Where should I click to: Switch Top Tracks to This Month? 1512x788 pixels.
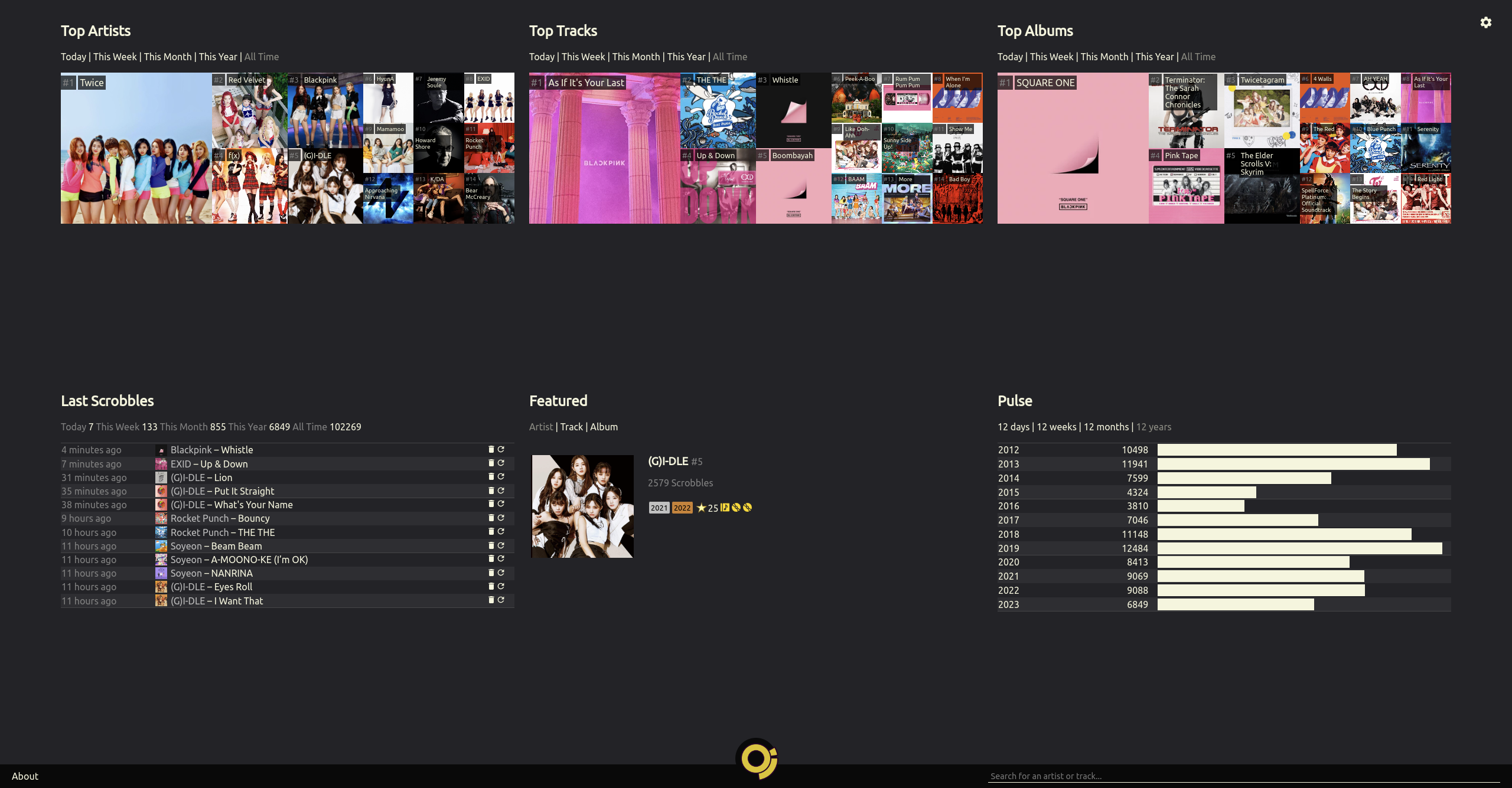[636, 57]
